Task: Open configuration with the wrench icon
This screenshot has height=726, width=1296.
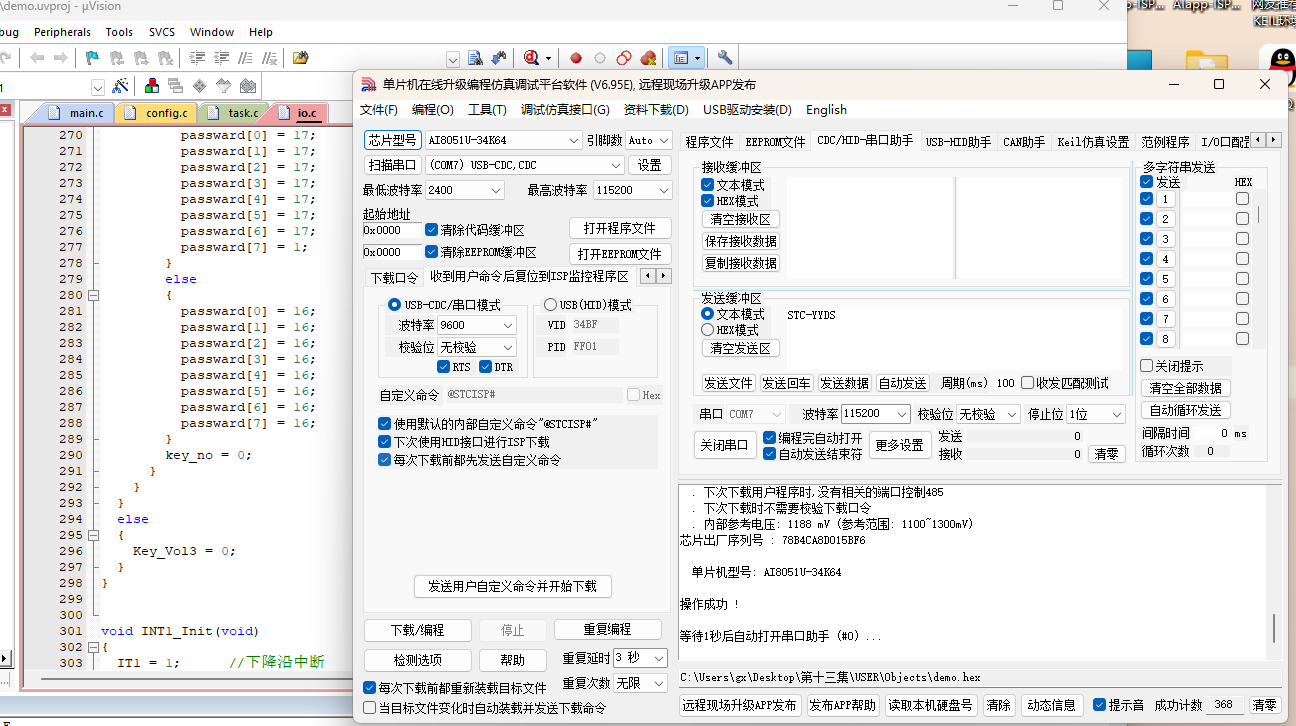Action: [x=725, y=58]
